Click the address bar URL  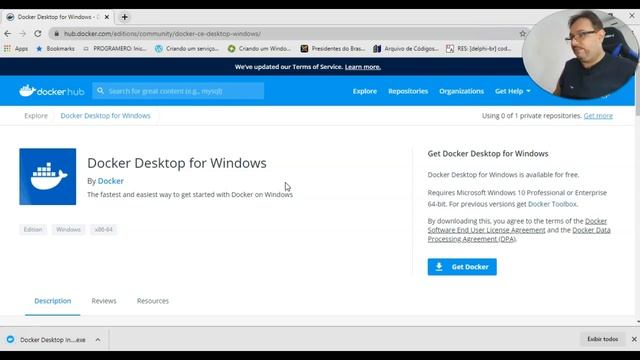click(162, 34)
